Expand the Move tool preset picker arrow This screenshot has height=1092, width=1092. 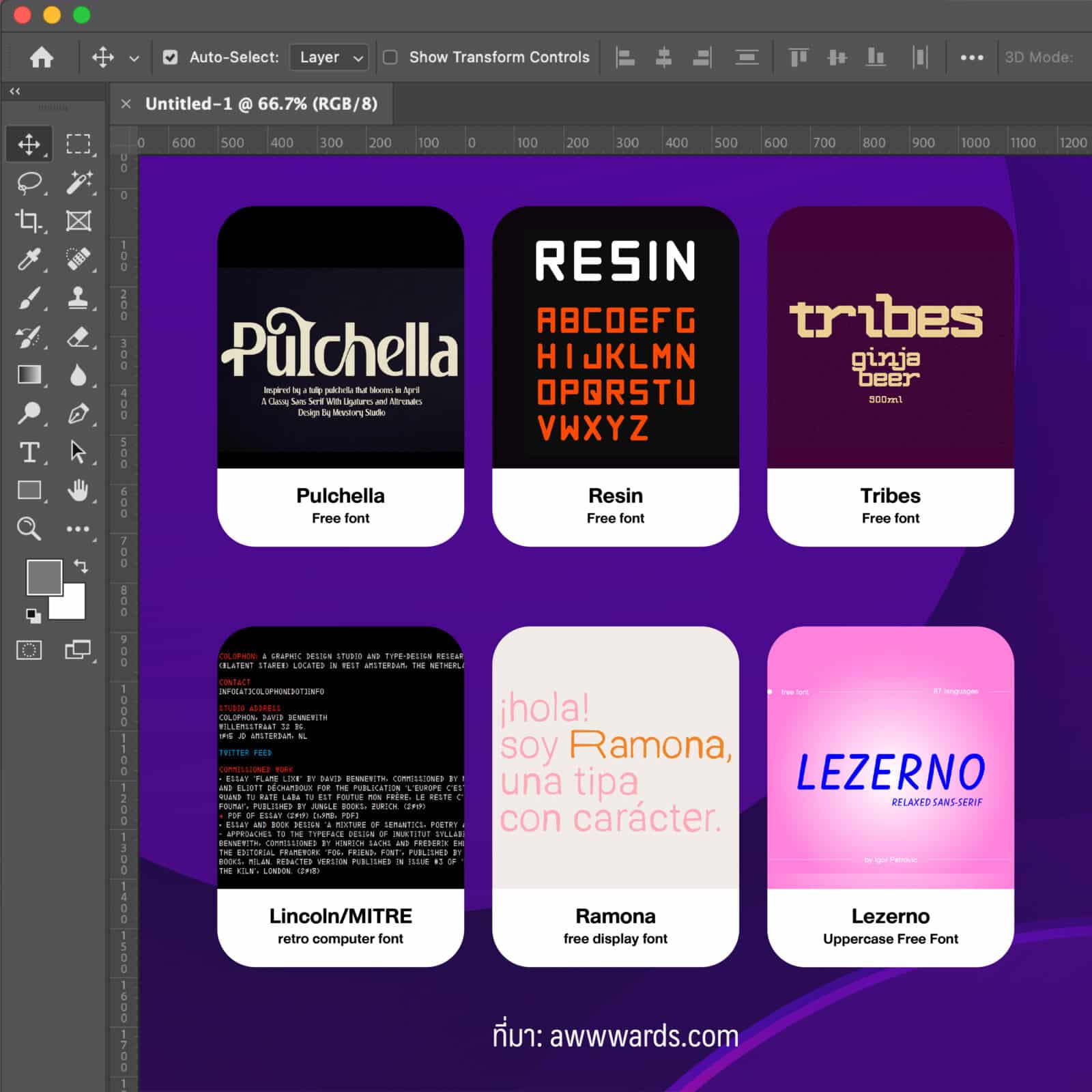pyautogui.click(x=134, y=59)
